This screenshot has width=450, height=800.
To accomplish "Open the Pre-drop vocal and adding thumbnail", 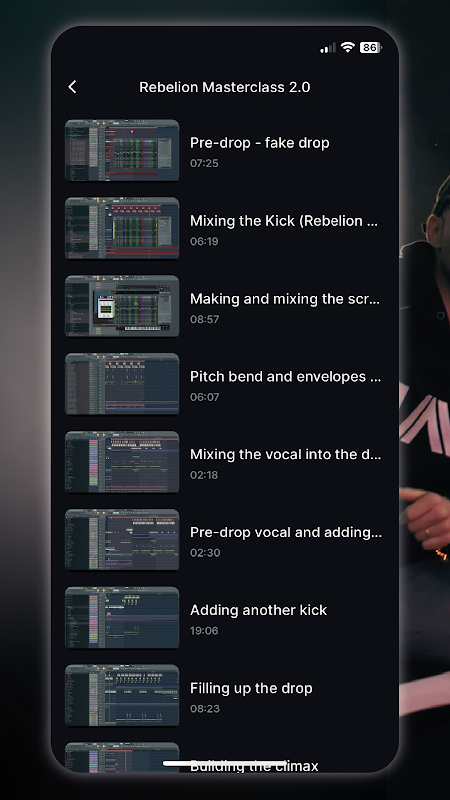I will coord(122,540).
